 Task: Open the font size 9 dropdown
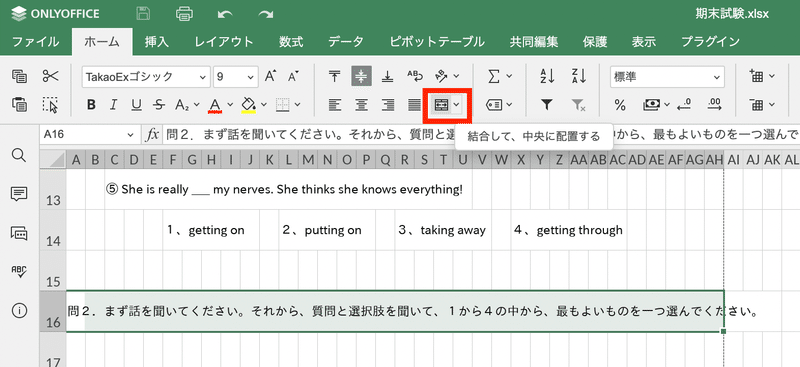click(x=251, y=77)
